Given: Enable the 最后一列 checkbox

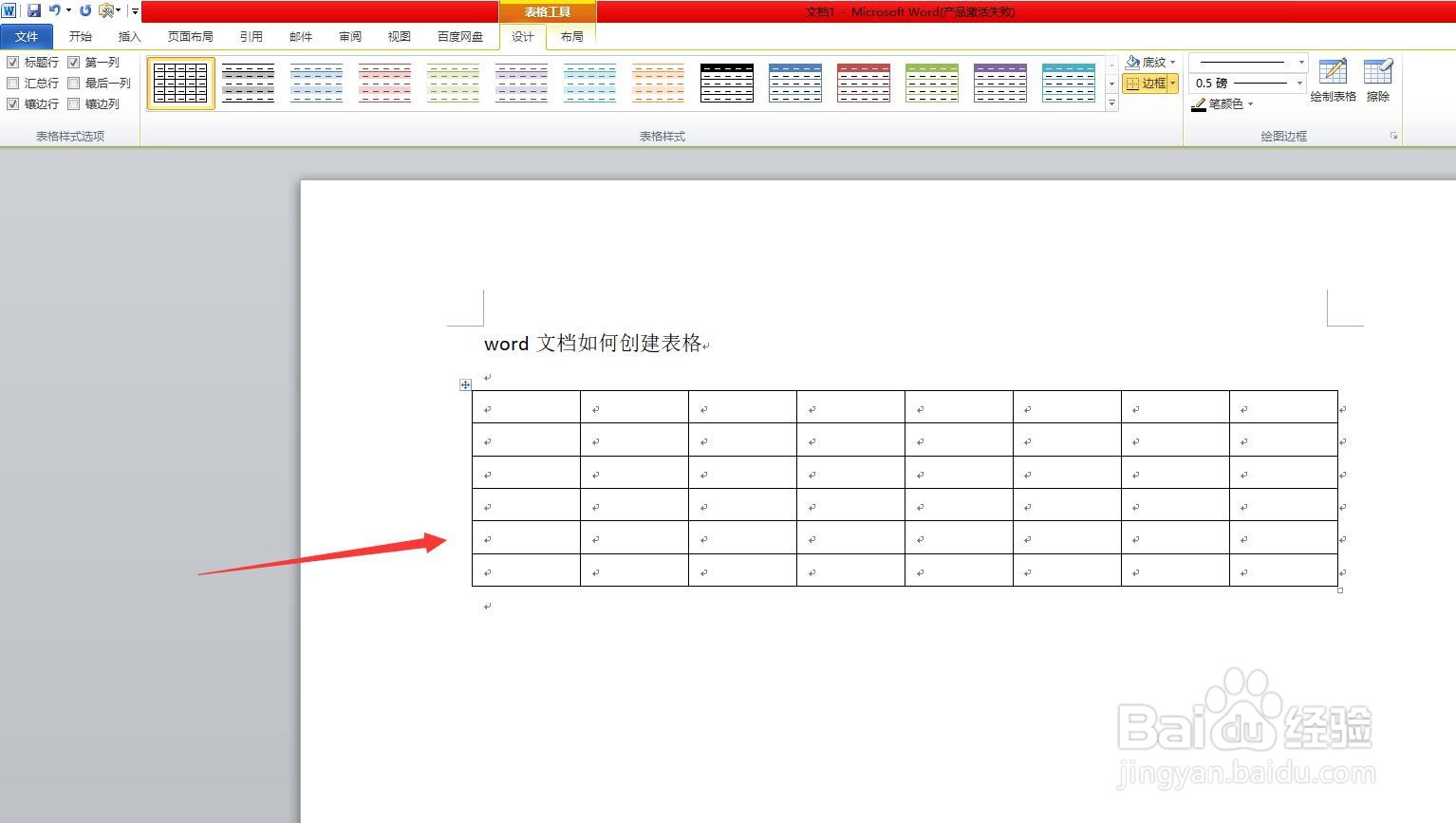Looking at the screenshot, I should point(74,84).
